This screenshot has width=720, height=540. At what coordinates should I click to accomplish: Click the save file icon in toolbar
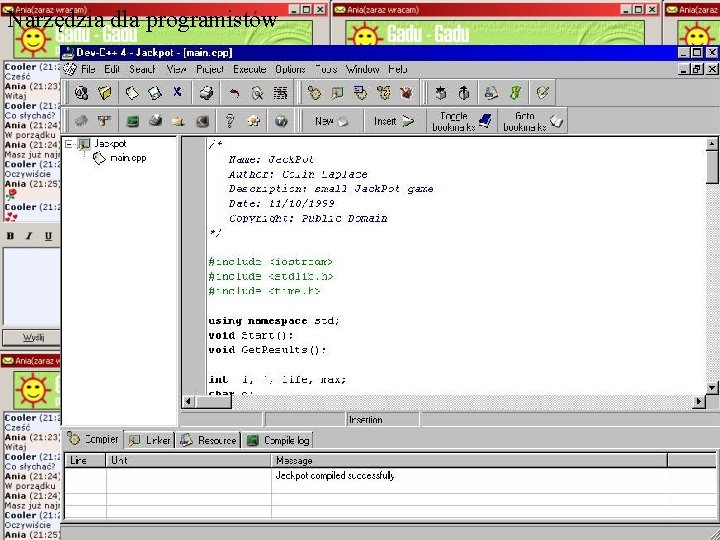click(x=155, y=93)
